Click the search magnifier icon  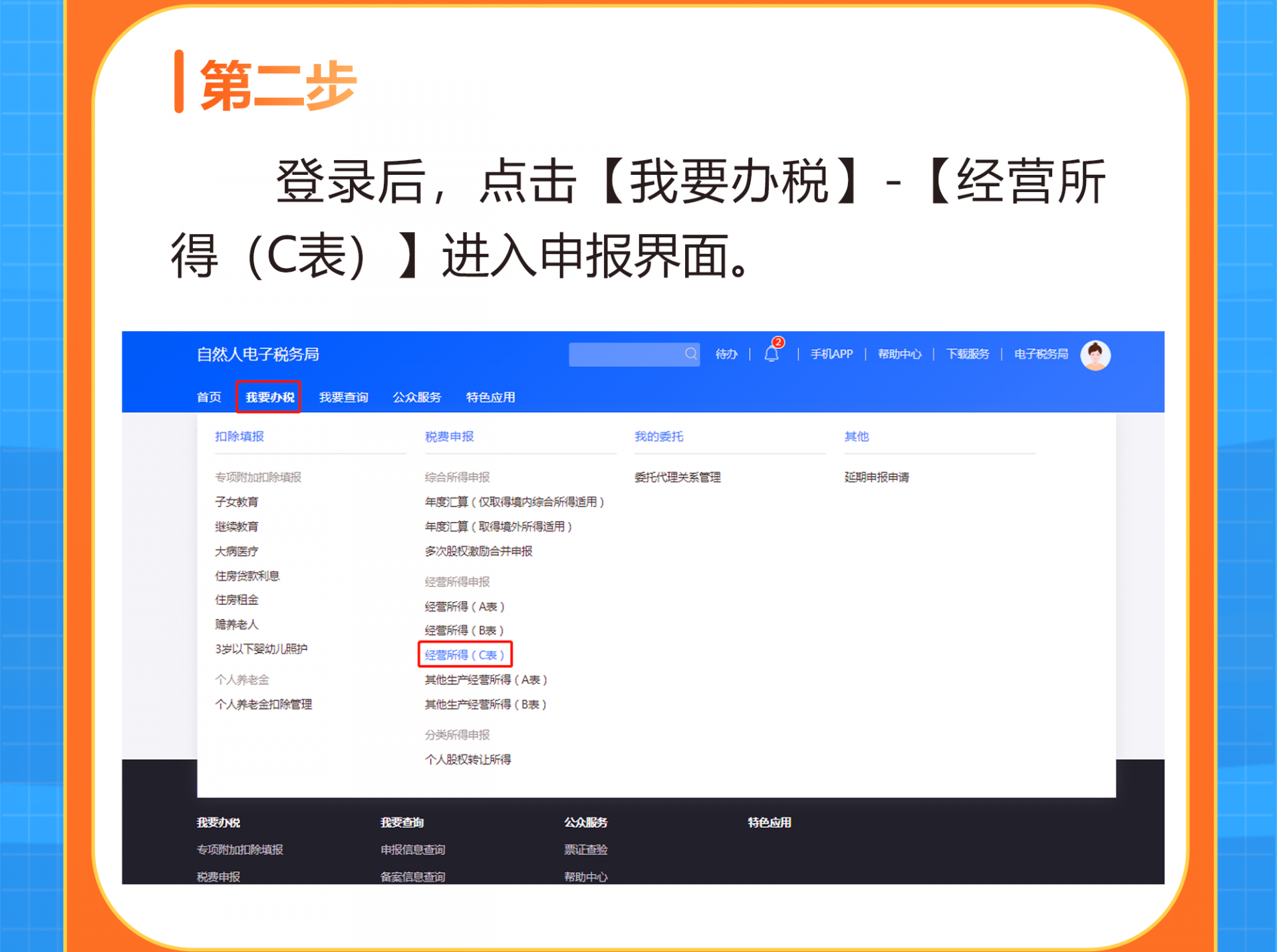691,354
